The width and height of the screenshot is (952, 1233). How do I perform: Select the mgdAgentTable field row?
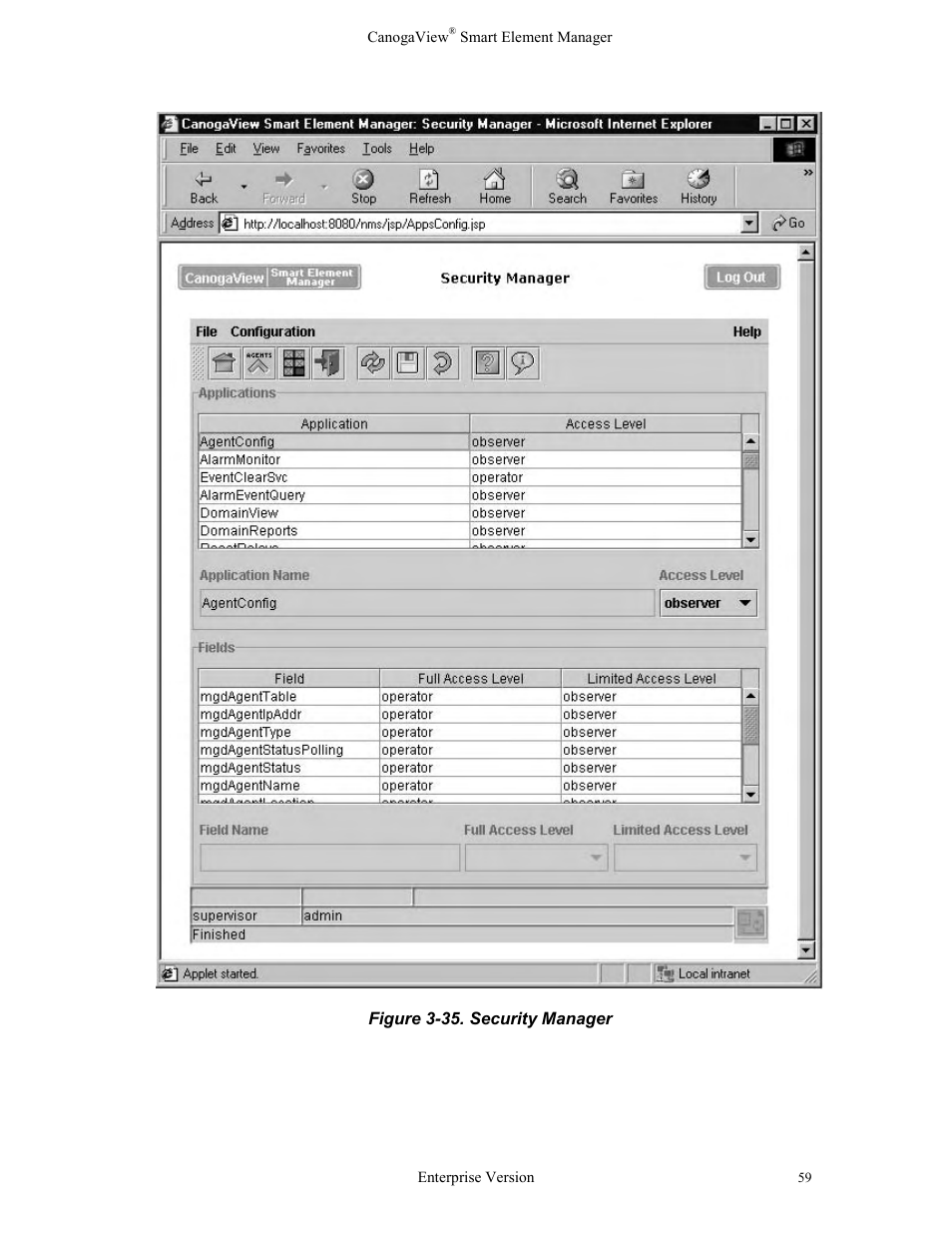tap(470, 696)
